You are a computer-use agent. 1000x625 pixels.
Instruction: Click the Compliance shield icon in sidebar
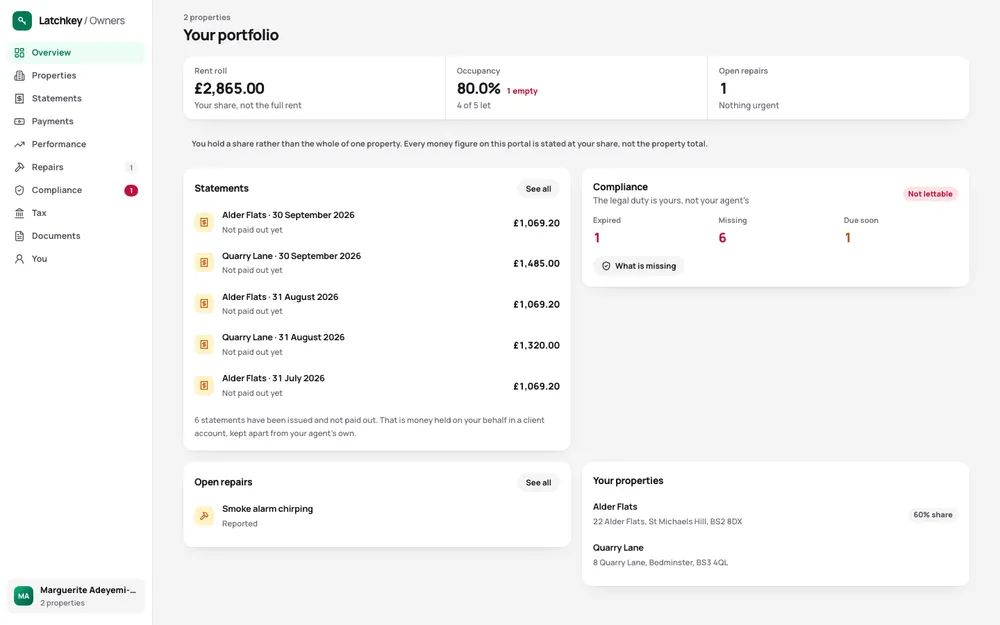click(x=19, y=190)
